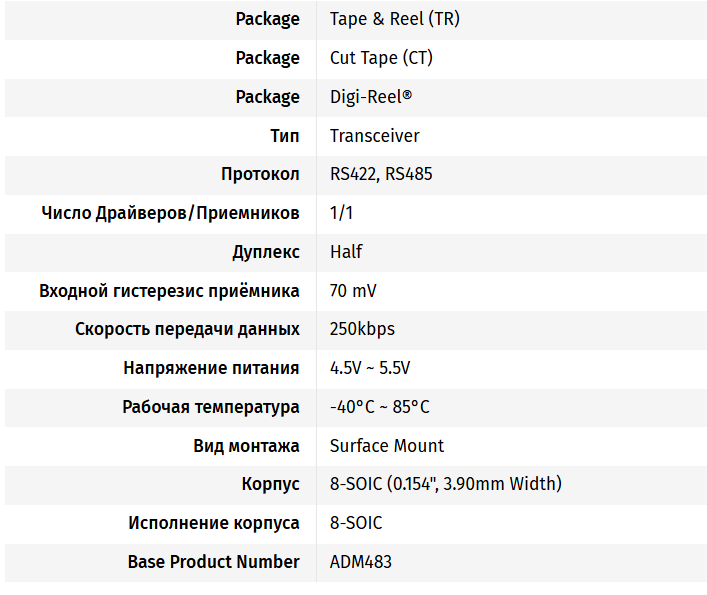Click the 8-SOIC (0.154", 3.90mm Width) value
Screen dimensions: 707x595
446,484
